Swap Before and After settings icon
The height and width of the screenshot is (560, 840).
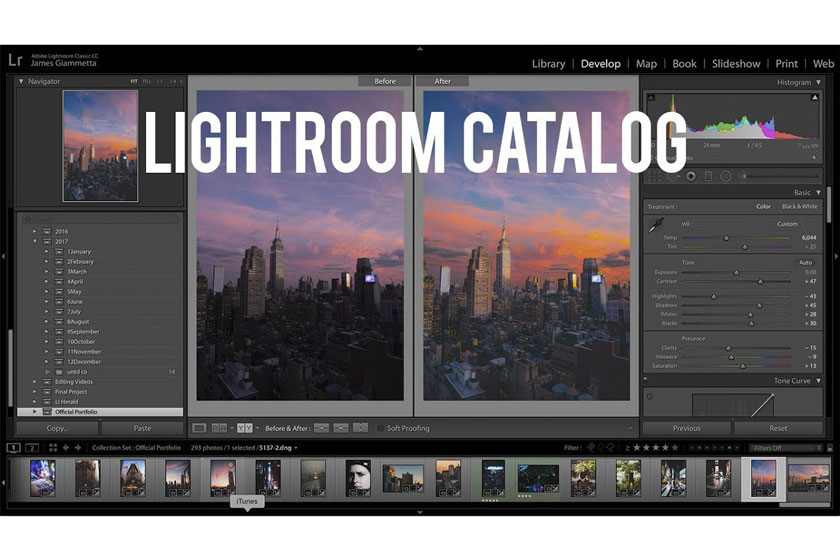pos(361,428)
